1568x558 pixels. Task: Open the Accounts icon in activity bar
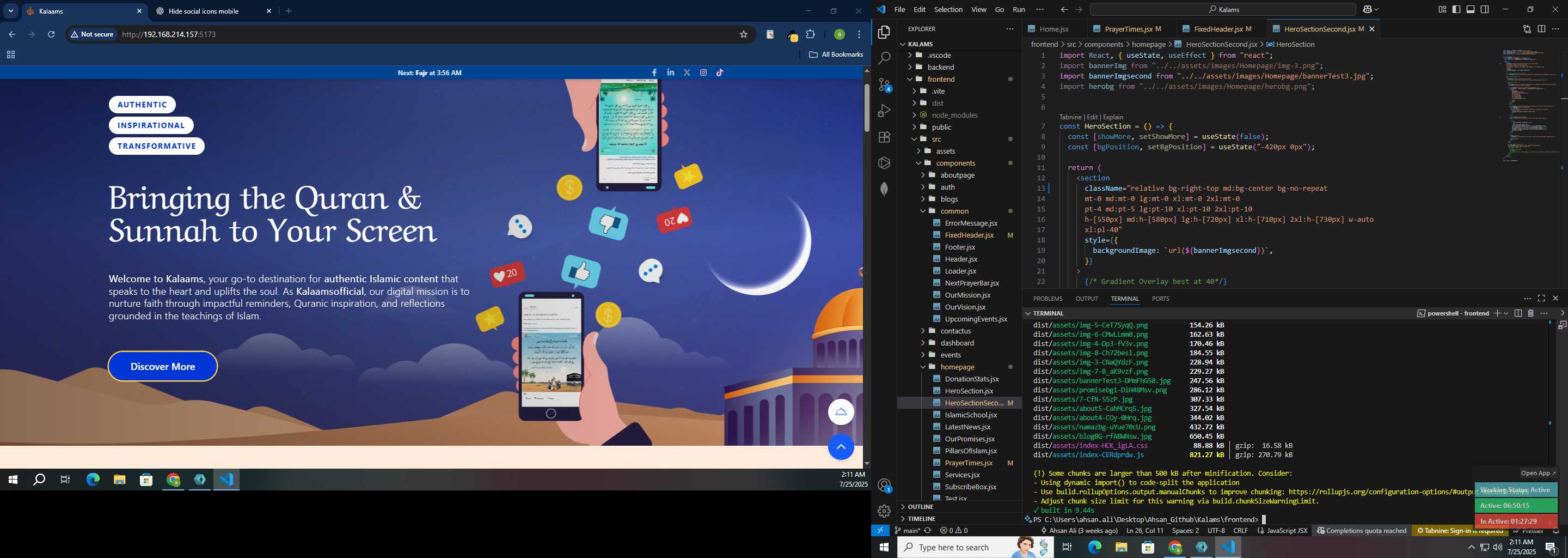click(x=884, y=486)
